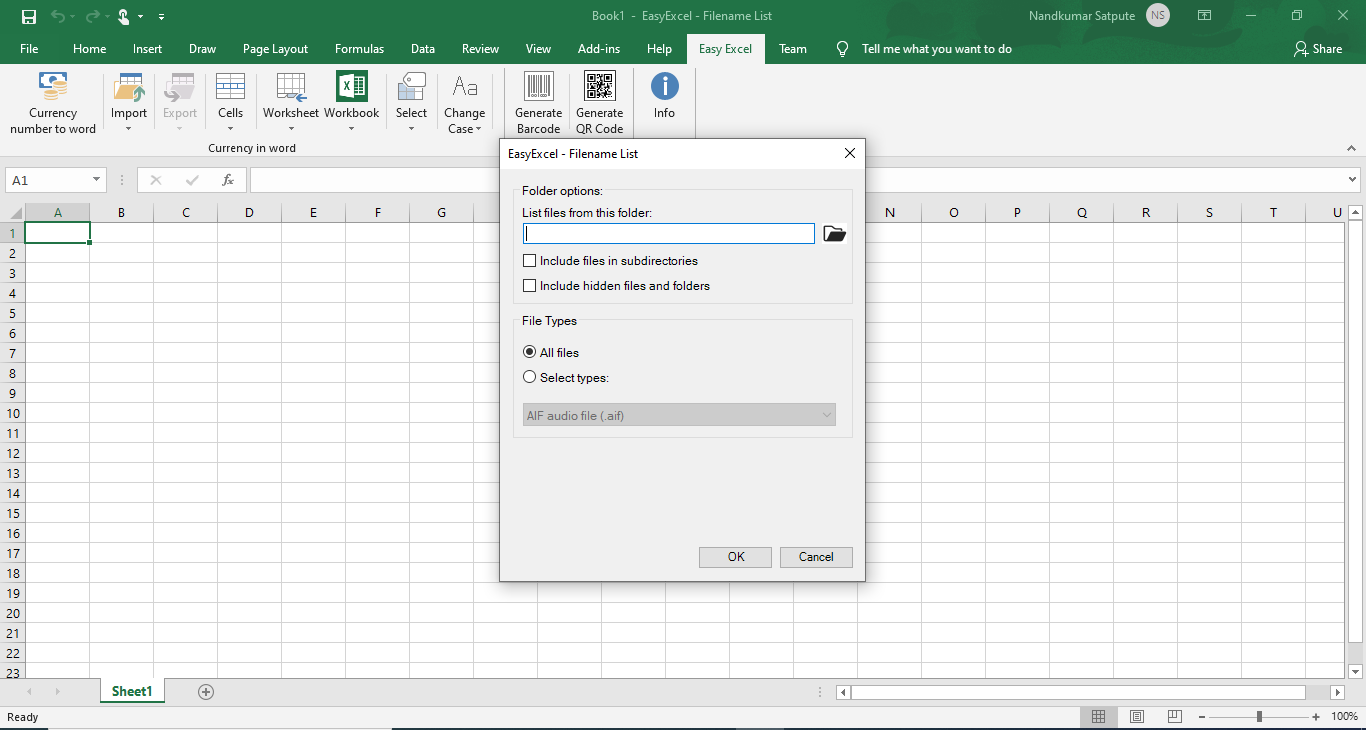1366x730 pixels.
Task: Collapse the ribbon with the arrow
Action: pos(1352,148)
